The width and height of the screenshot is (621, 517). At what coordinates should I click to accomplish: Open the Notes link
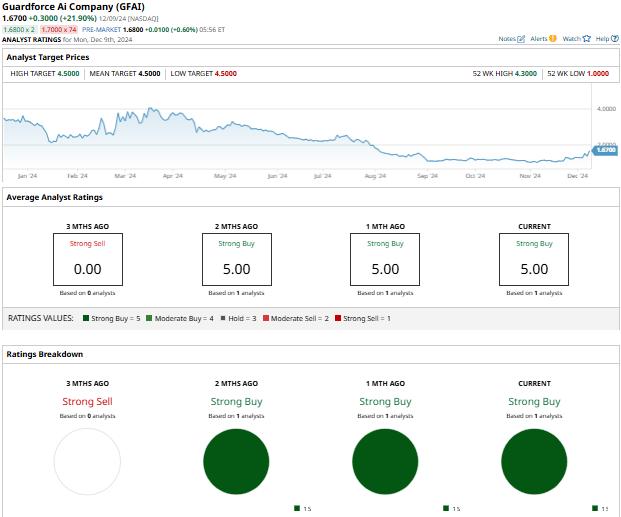(507, 39)
